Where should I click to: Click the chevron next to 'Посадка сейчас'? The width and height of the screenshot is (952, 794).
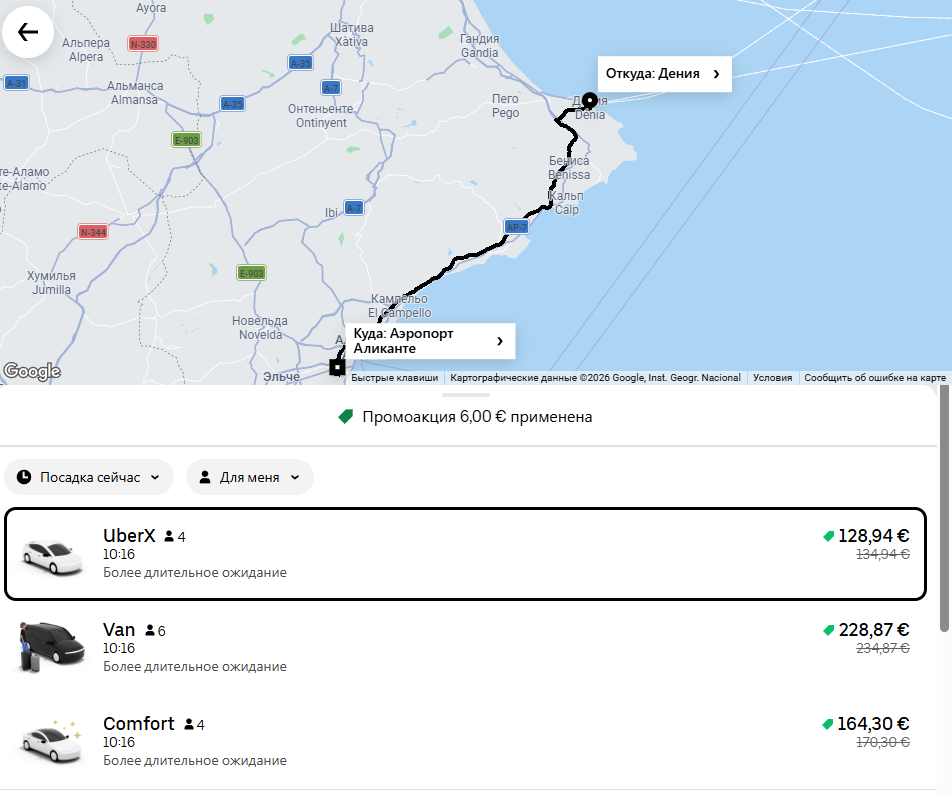(x=155, y=477)
